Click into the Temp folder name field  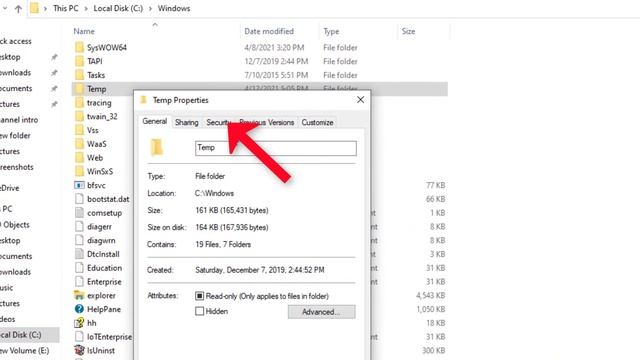[276, 148]
